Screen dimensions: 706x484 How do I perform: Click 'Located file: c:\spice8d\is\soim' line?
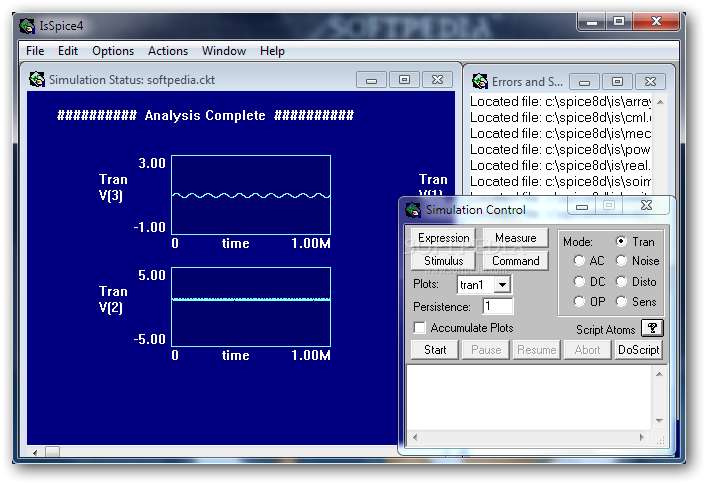click(x=561, y=181)
